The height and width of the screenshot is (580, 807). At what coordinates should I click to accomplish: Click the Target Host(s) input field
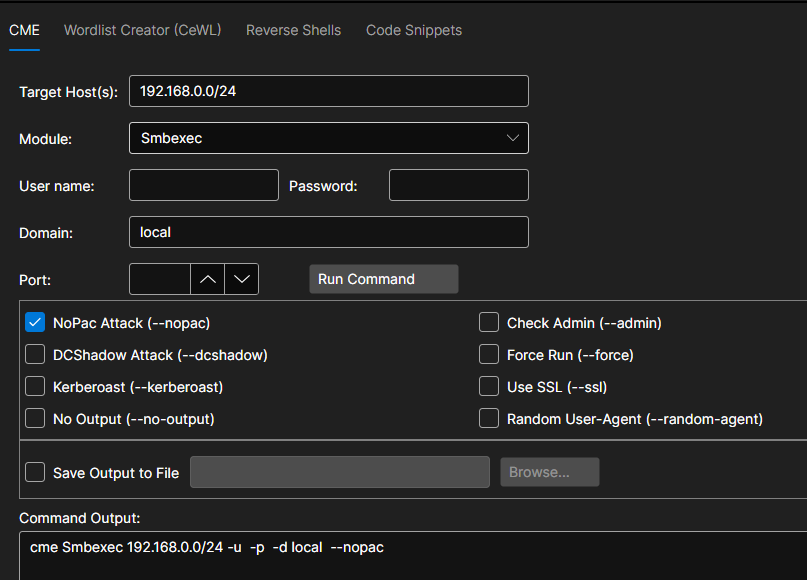point(328,91)
